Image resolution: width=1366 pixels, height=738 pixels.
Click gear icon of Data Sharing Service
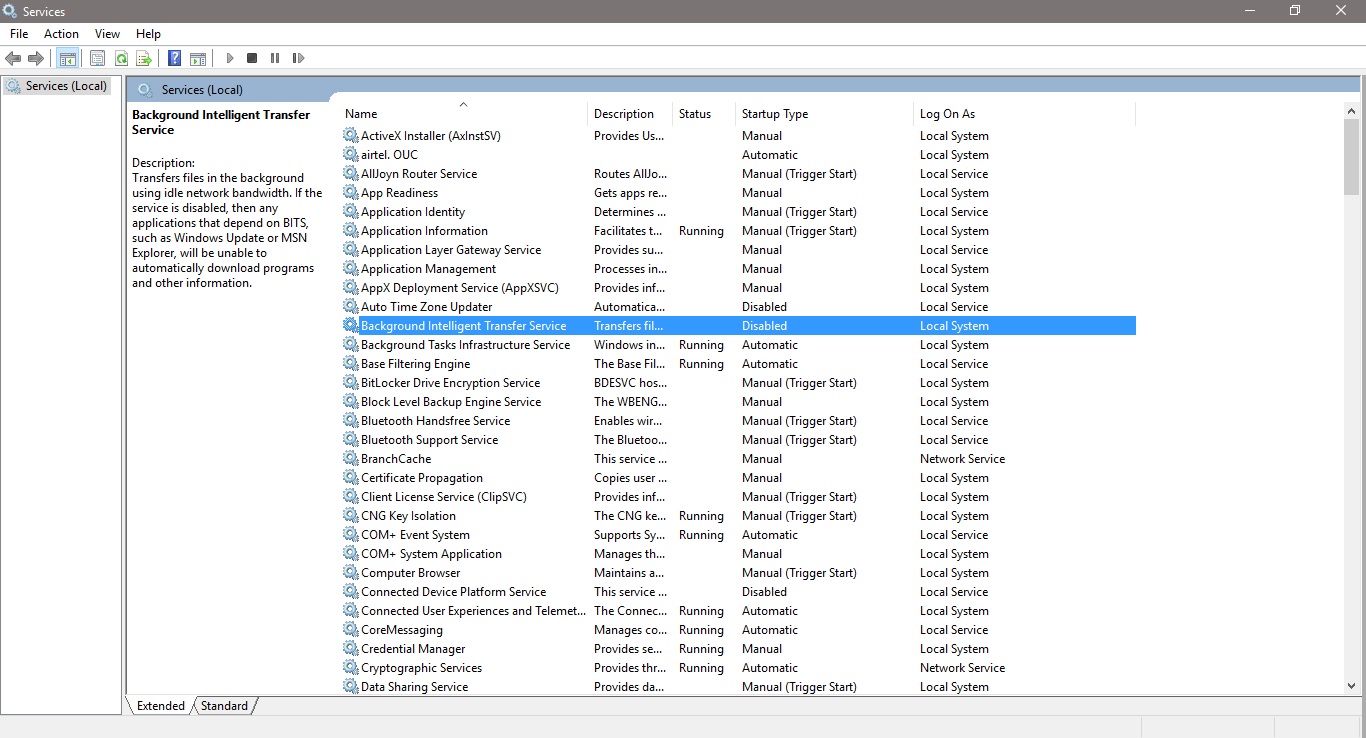tap(350, 686)
